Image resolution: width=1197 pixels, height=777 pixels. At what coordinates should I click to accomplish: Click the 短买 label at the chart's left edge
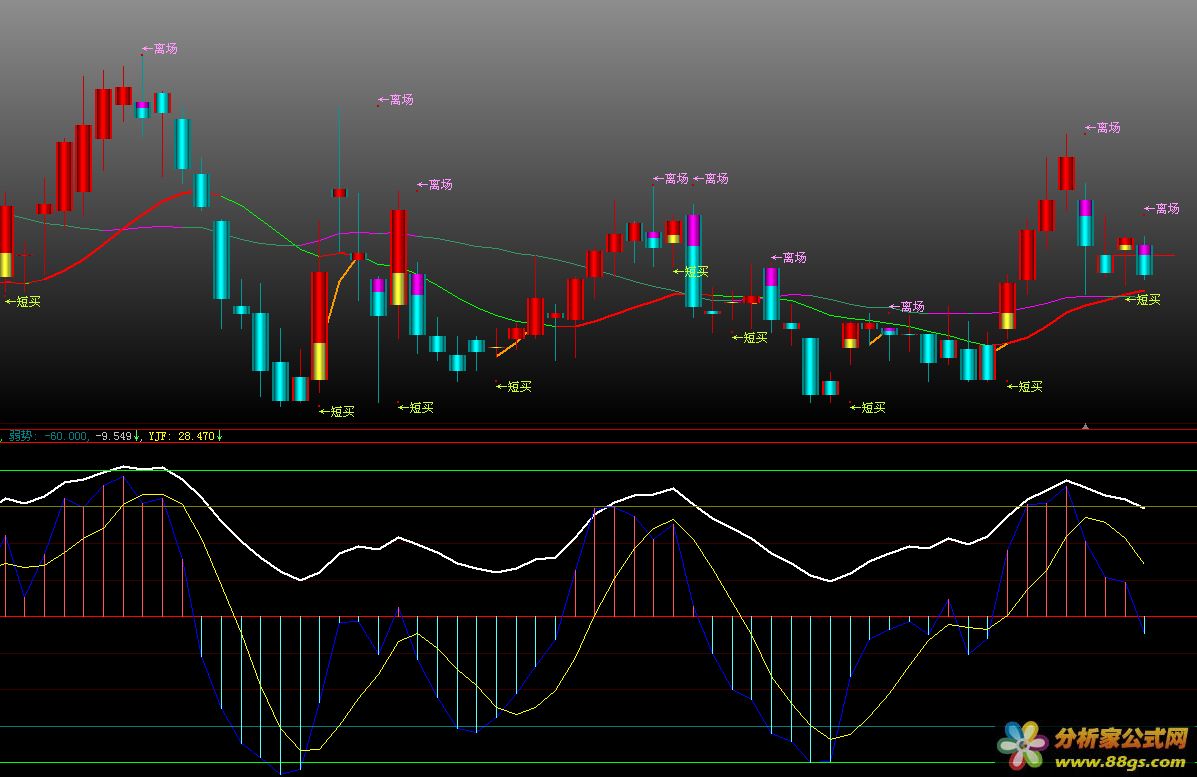point(23,301)
